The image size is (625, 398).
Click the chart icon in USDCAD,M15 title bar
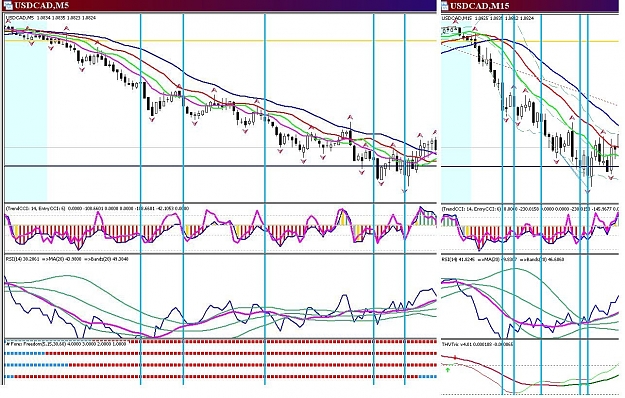click(x=444, y=6)
